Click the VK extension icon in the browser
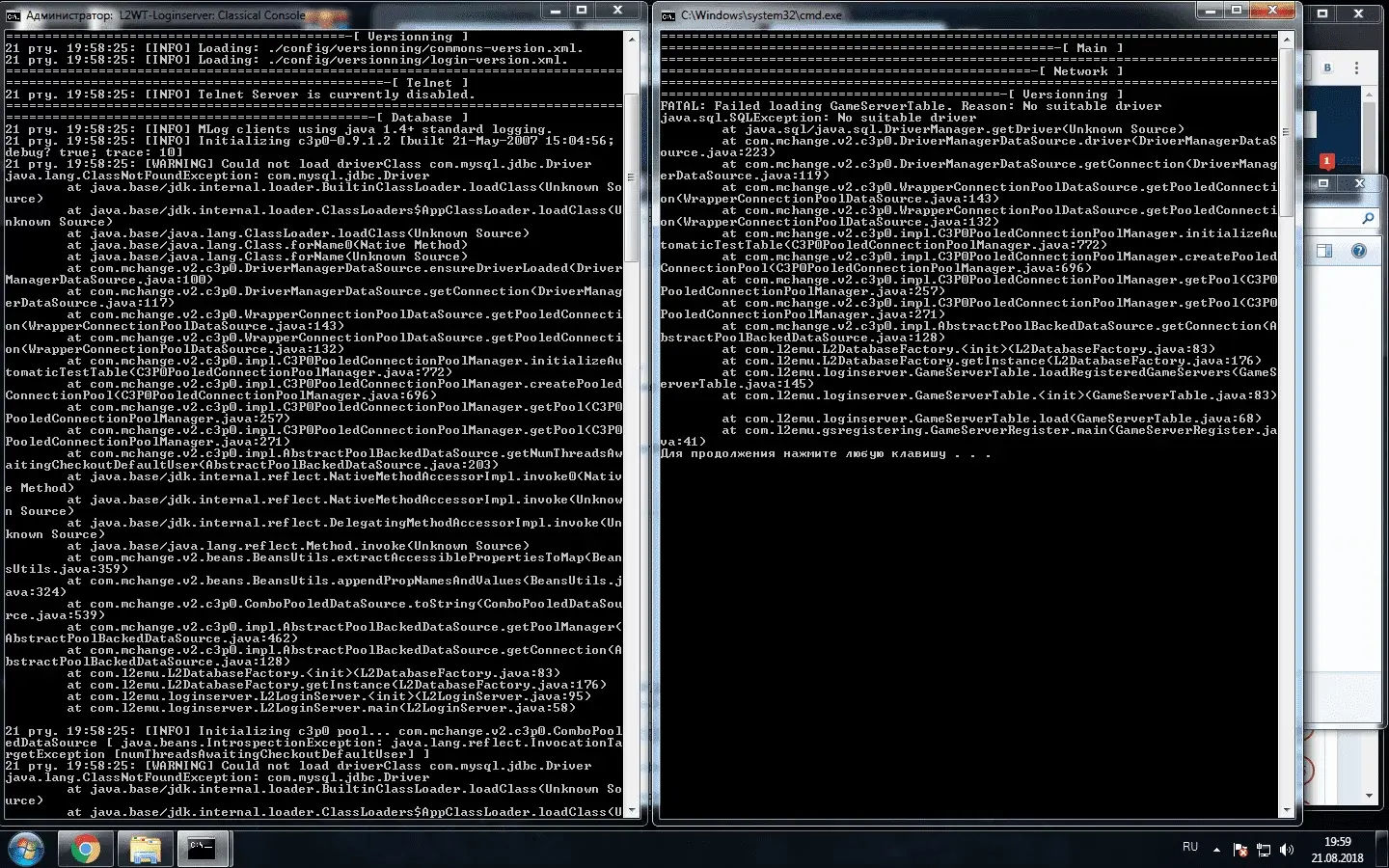 [1327, 68]
